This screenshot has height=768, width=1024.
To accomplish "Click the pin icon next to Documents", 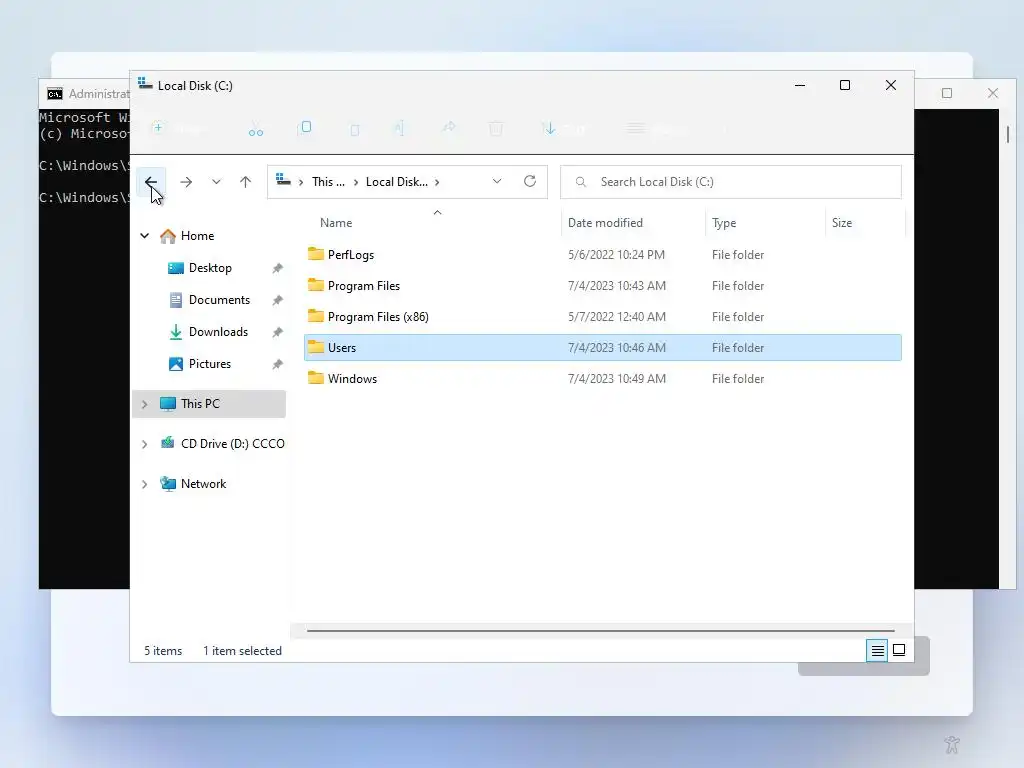I will pos(278,300).
